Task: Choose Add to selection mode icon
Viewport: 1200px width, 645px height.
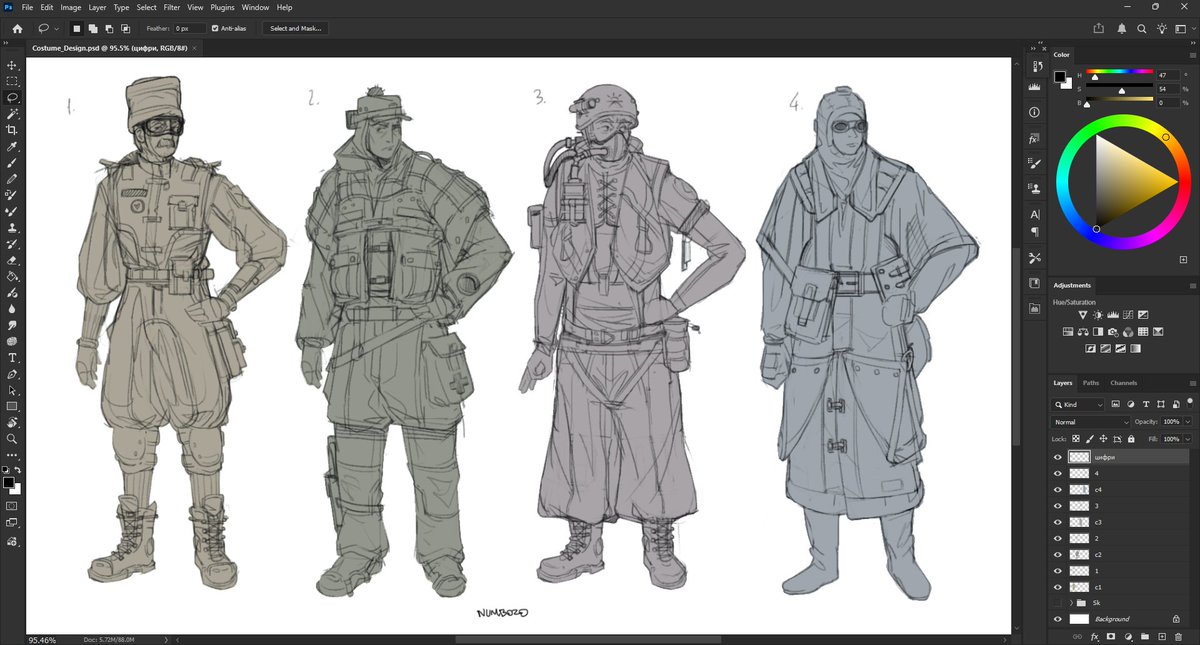Action: 92,28
